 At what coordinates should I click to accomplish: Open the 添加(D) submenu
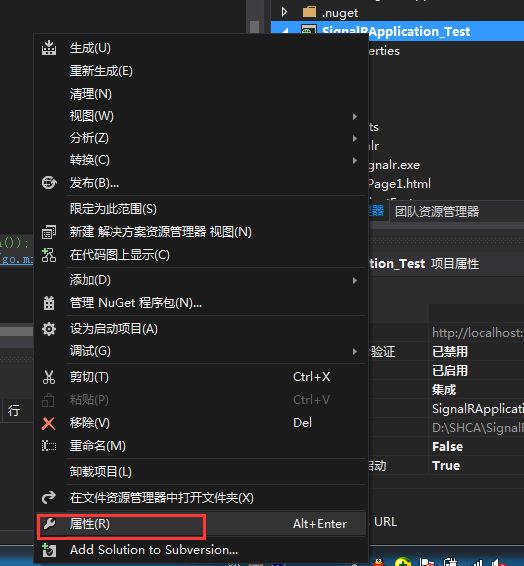(x=201, y=280)
